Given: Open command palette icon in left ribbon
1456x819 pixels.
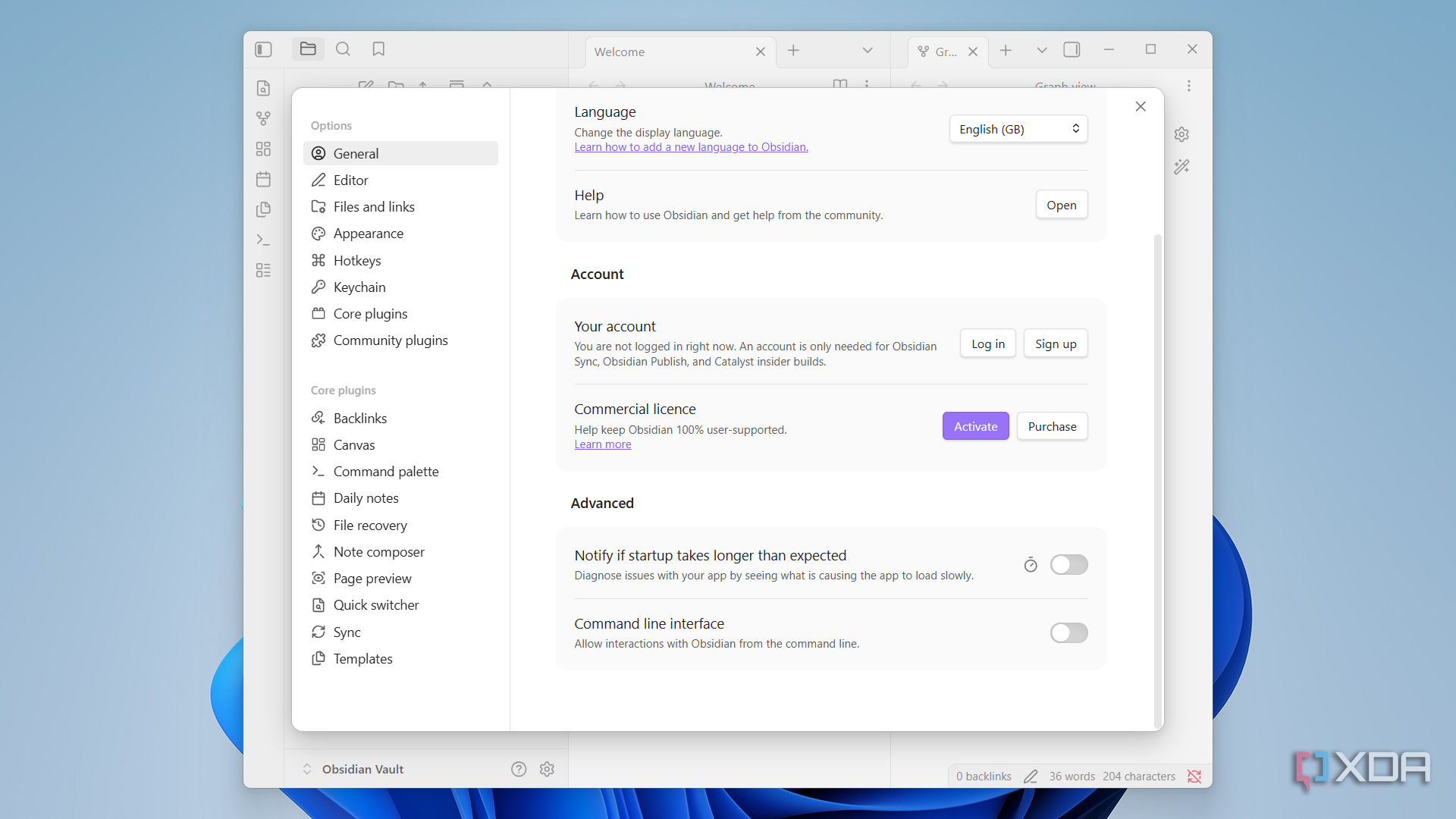Looking at the screenshot, I should point(263,240).
